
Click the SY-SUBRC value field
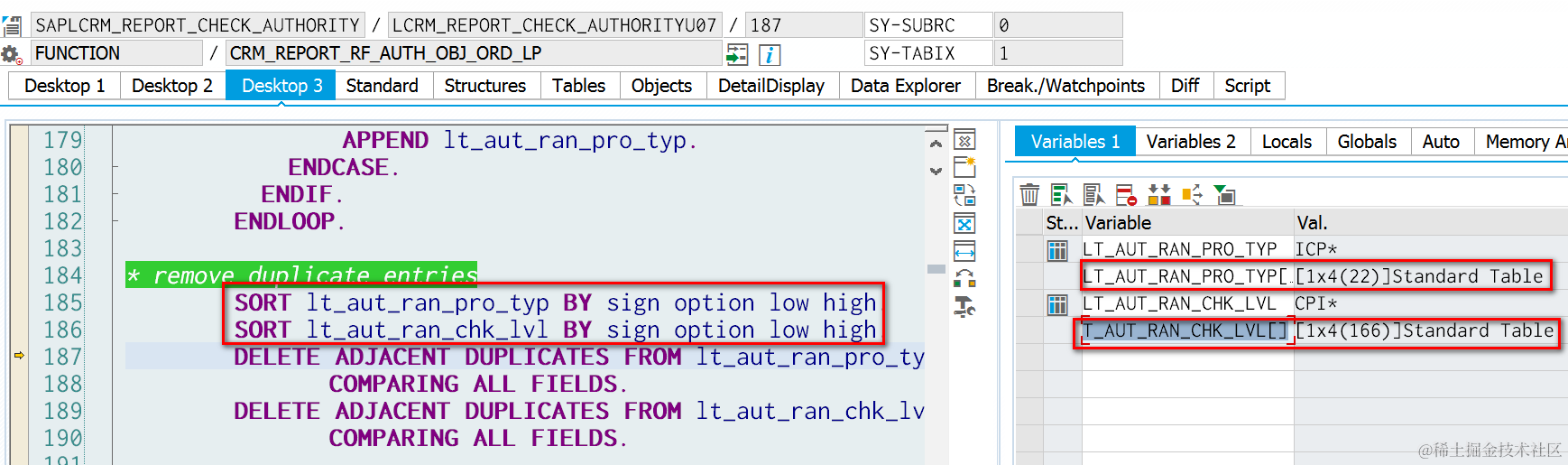point(1057,25)
